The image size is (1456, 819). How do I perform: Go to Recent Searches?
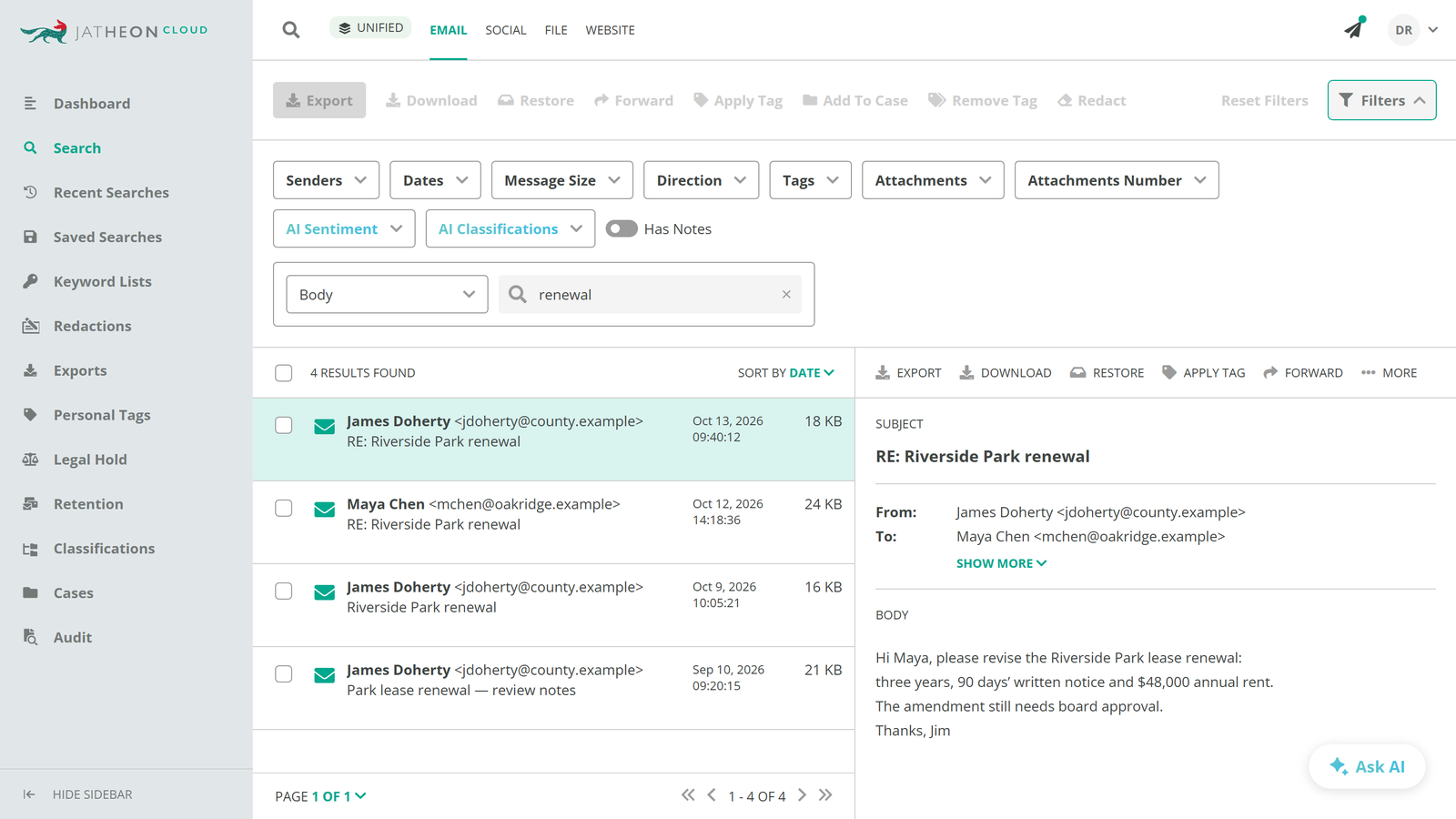coord(111,193)
